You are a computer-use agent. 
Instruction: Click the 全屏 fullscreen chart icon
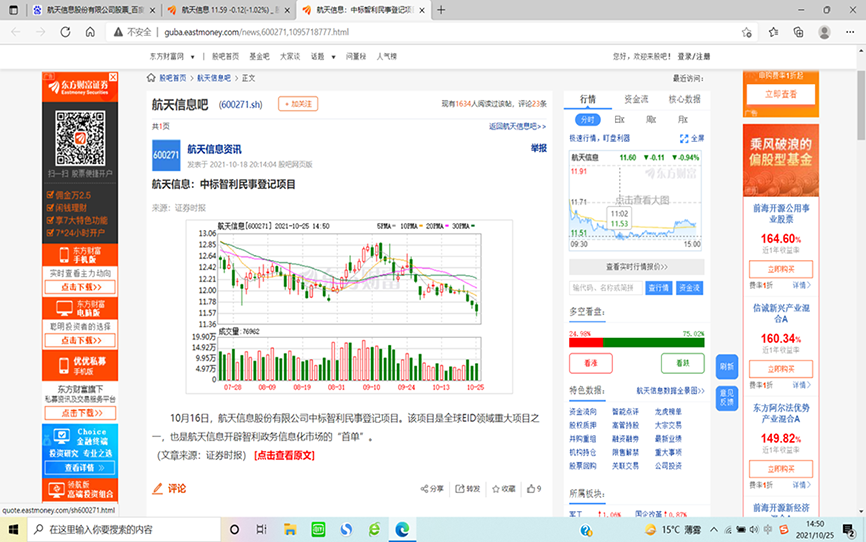(684, 139)
